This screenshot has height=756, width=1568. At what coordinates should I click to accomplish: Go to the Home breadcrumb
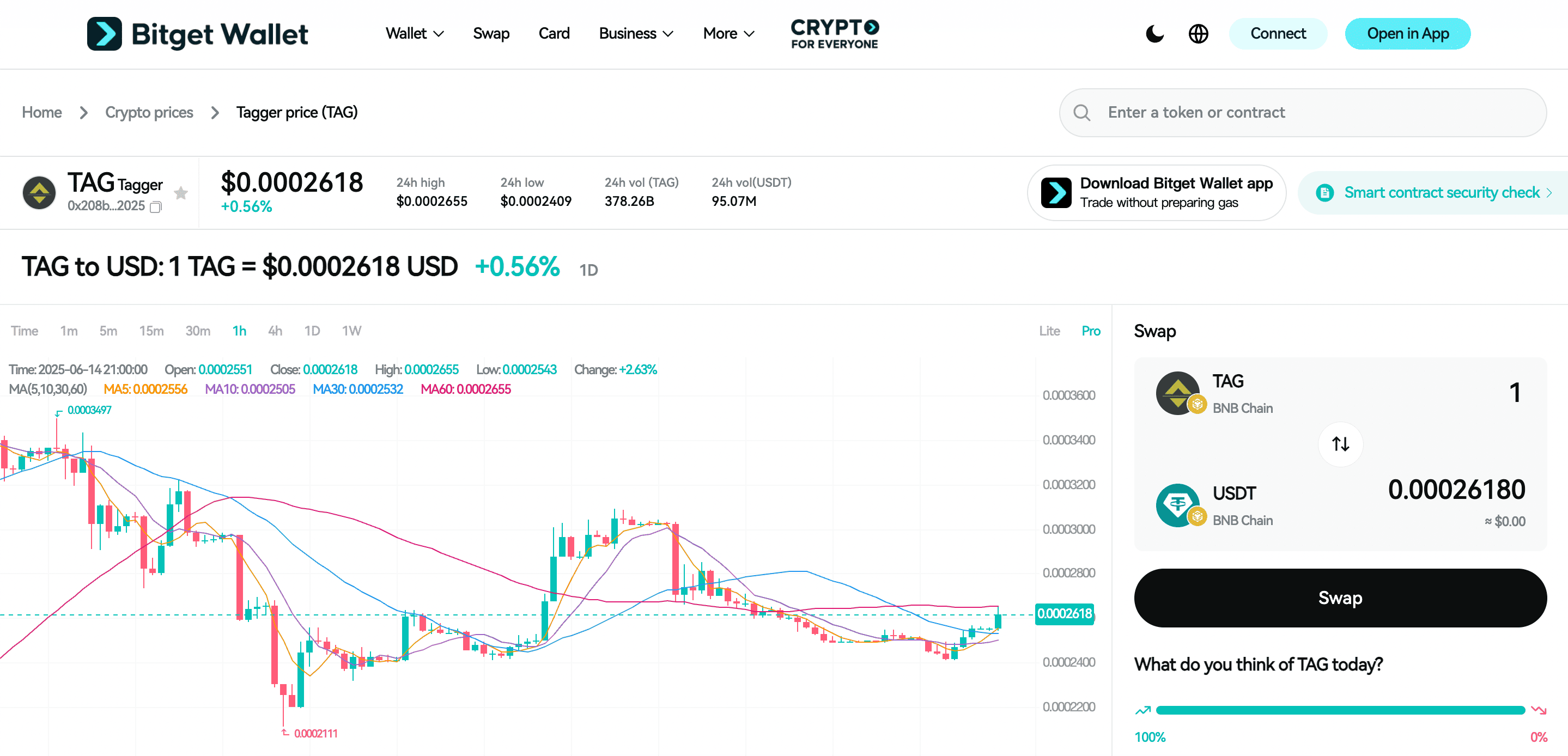click(x=42, y=113)
